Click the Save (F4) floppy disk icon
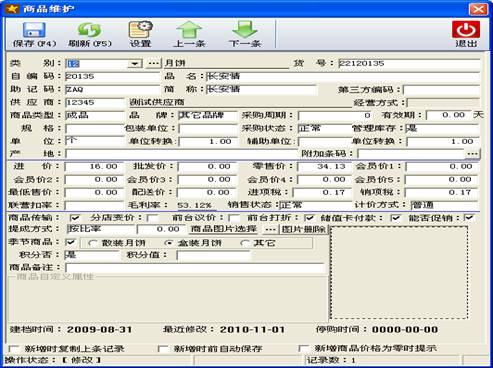Screen dimensions: 493x368 (x=34, y=30)
